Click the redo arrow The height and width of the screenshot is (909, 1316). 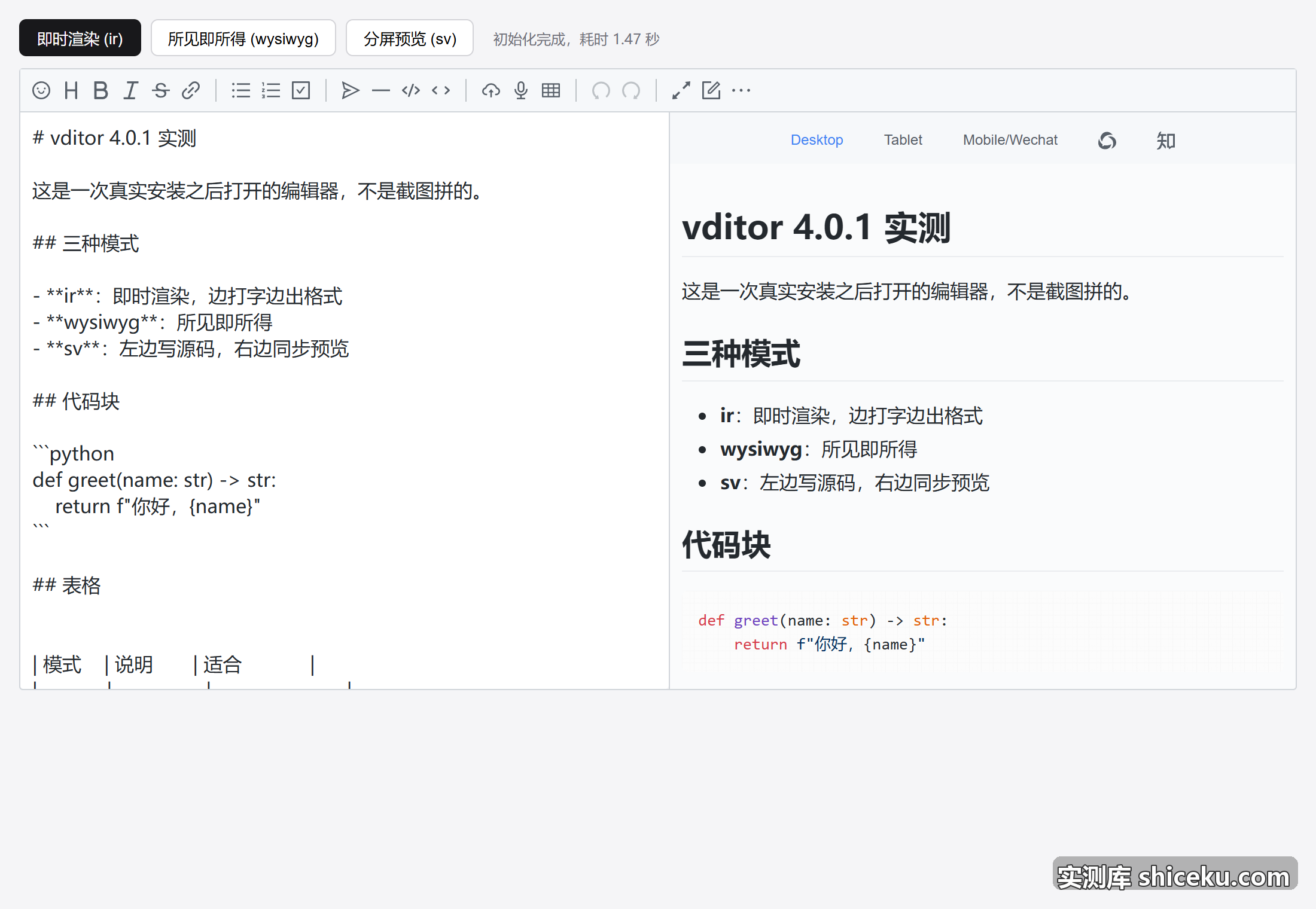(631, 90)
